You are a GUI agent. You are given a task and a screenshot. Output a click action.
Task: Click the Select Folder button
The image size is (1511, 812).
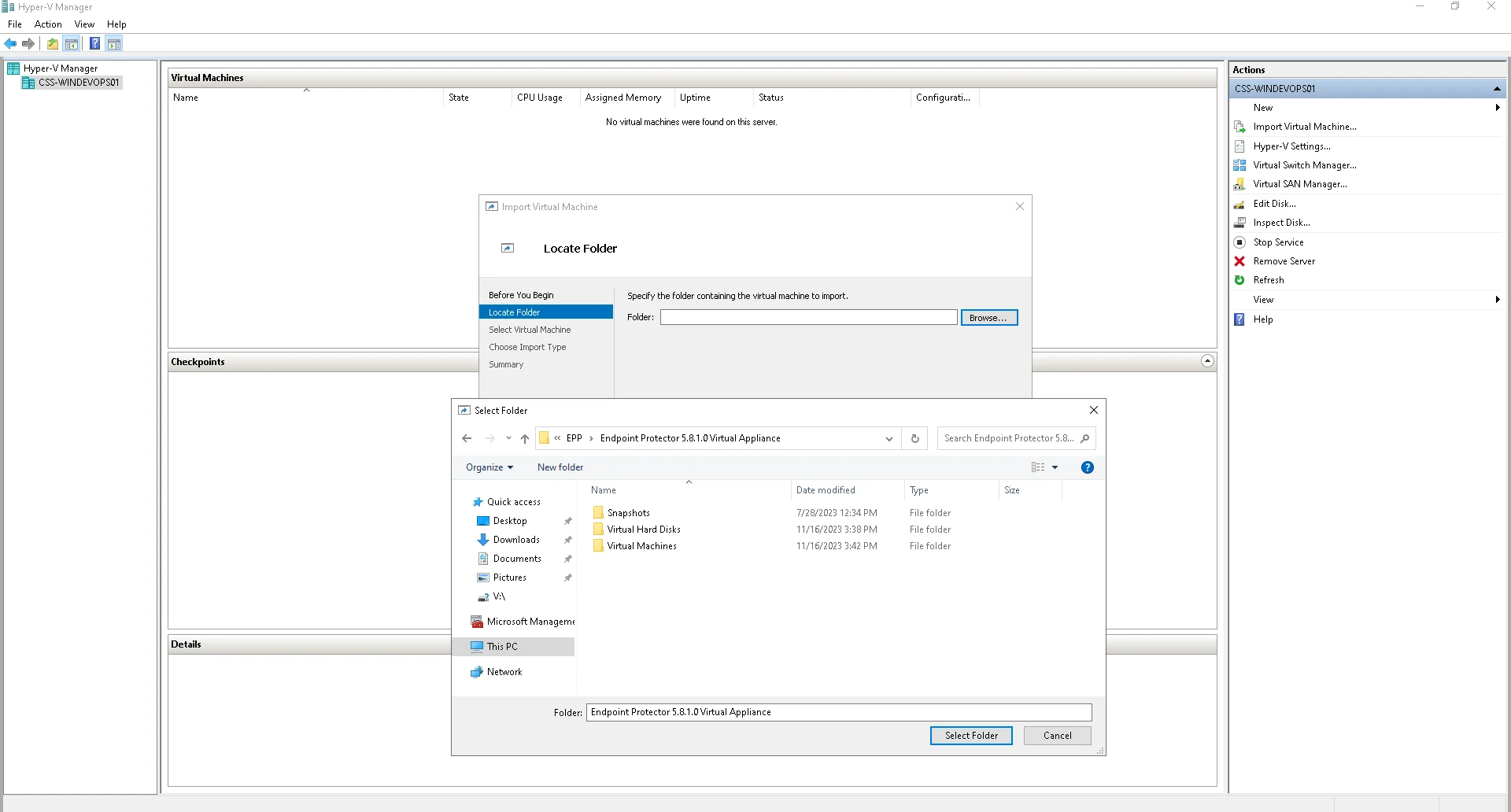(x=971, y=736)
